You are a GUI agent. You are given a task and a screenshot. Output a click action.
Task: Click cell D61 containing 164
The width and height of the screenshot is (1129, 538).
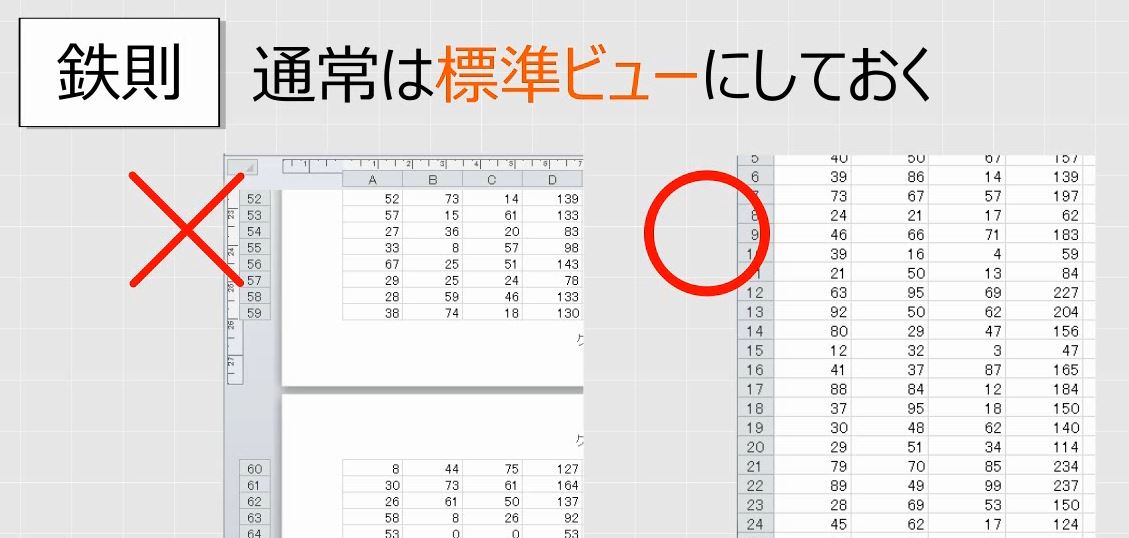point(552,485)
